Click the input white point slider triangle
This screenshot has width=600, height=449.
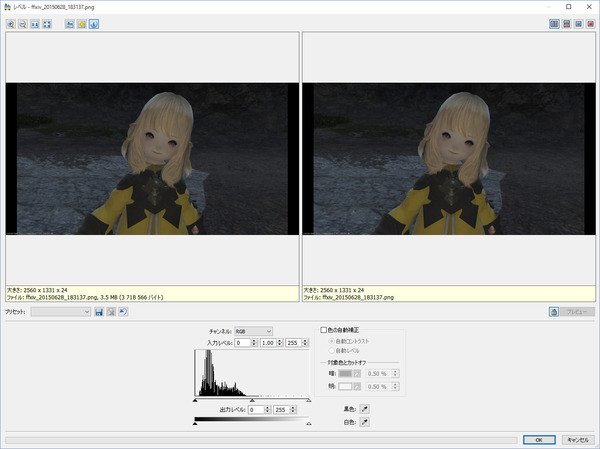[x=309, y=400]
